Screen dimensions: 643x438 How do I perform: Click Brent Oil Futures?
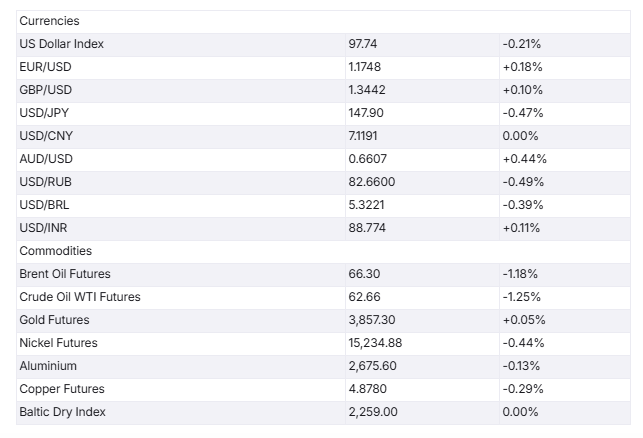[65, 274]
